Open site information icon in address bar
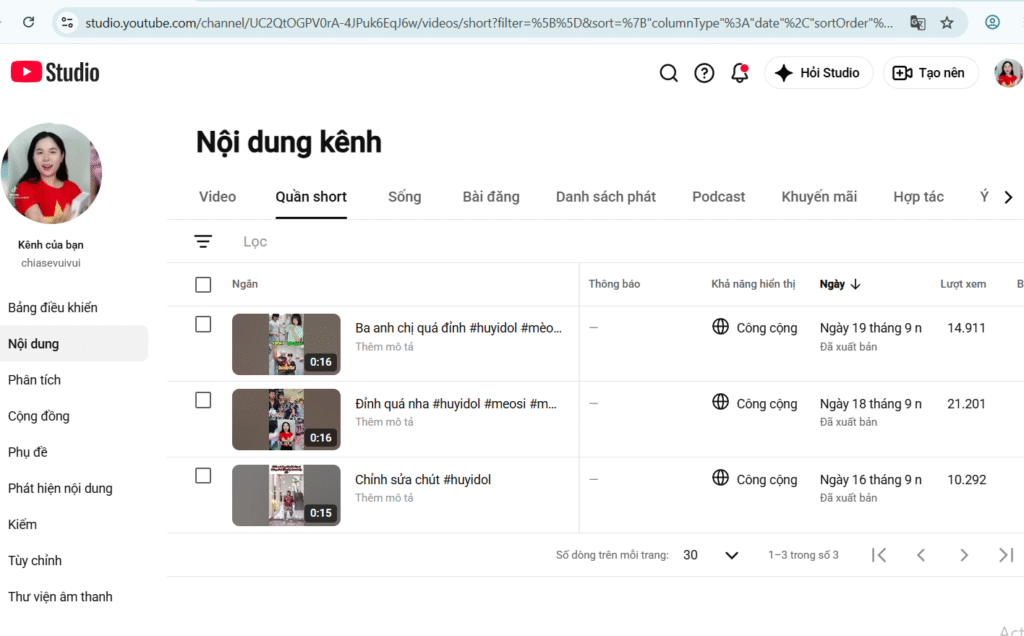 coord(67,23)
